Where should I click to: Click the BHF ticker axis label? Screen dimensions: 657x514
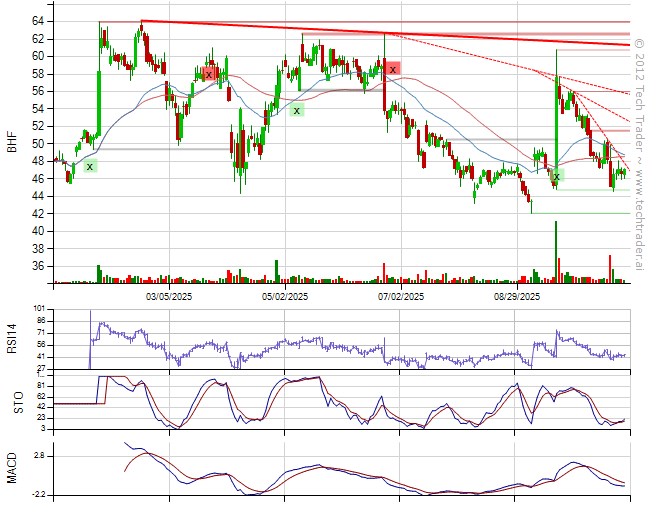12,143
